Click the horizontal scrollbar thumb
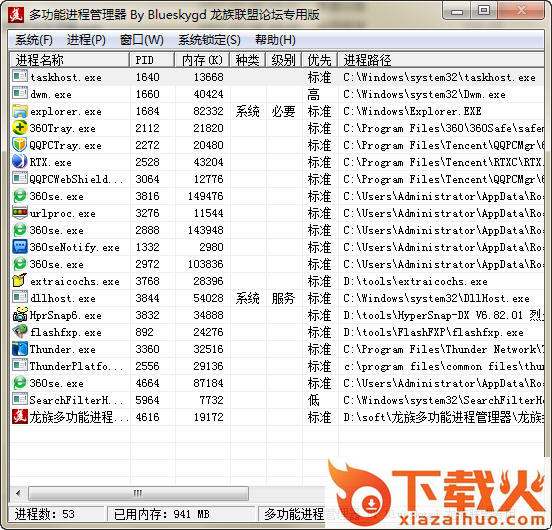This screenshot has height=530, width=552. pyautogui.click(x=138, y=493)
